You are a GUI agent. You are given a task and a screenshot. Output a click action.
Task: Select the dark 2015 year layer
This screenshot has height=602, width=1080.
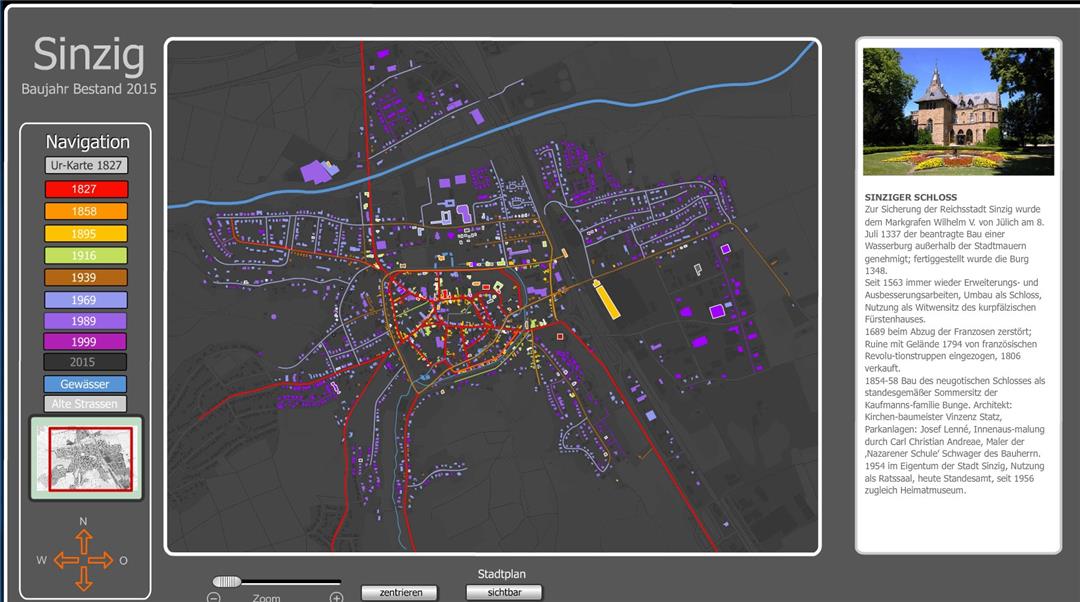pos(85,362)
